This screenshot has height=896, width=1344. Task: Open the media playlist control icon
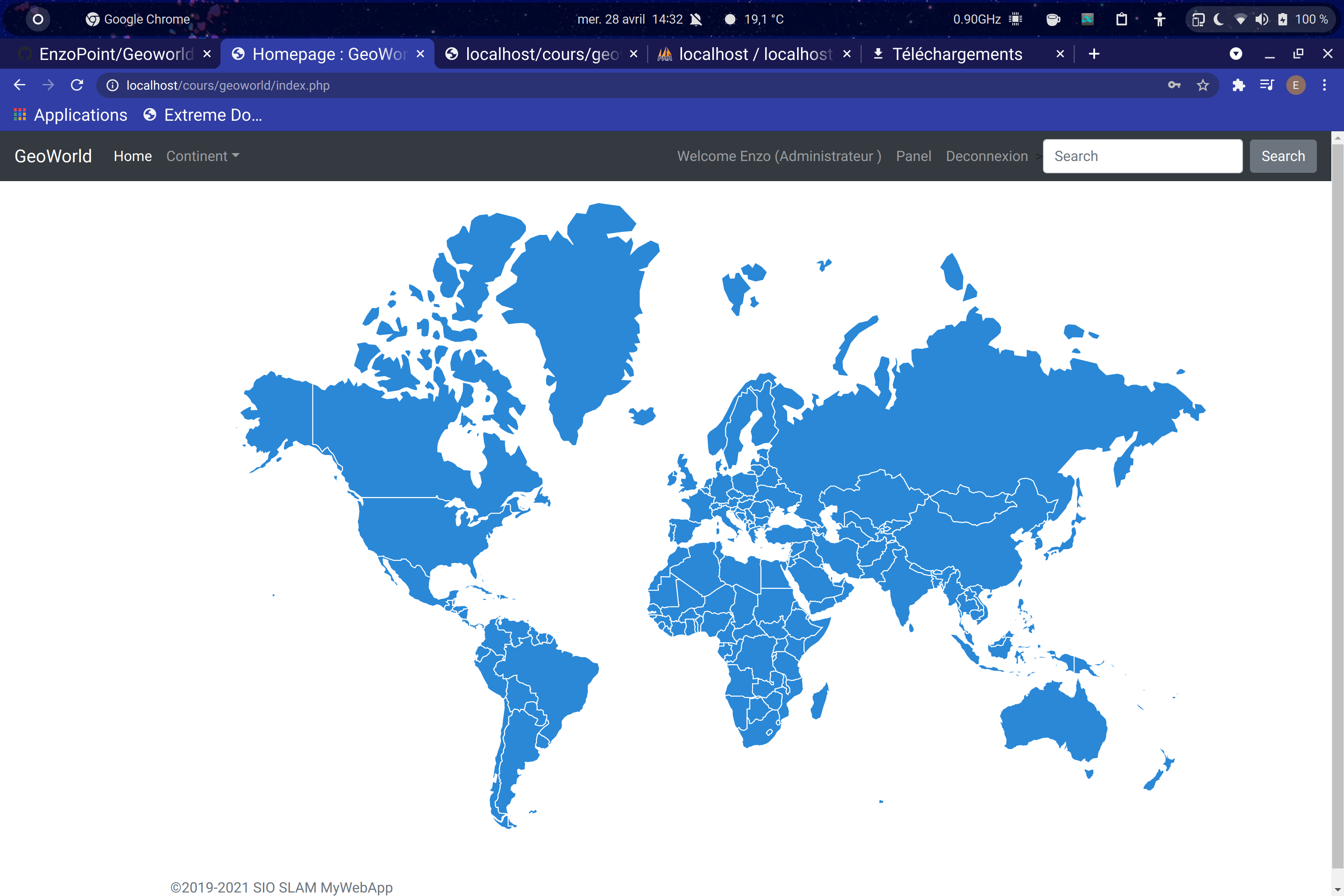tap(1267, 84)
